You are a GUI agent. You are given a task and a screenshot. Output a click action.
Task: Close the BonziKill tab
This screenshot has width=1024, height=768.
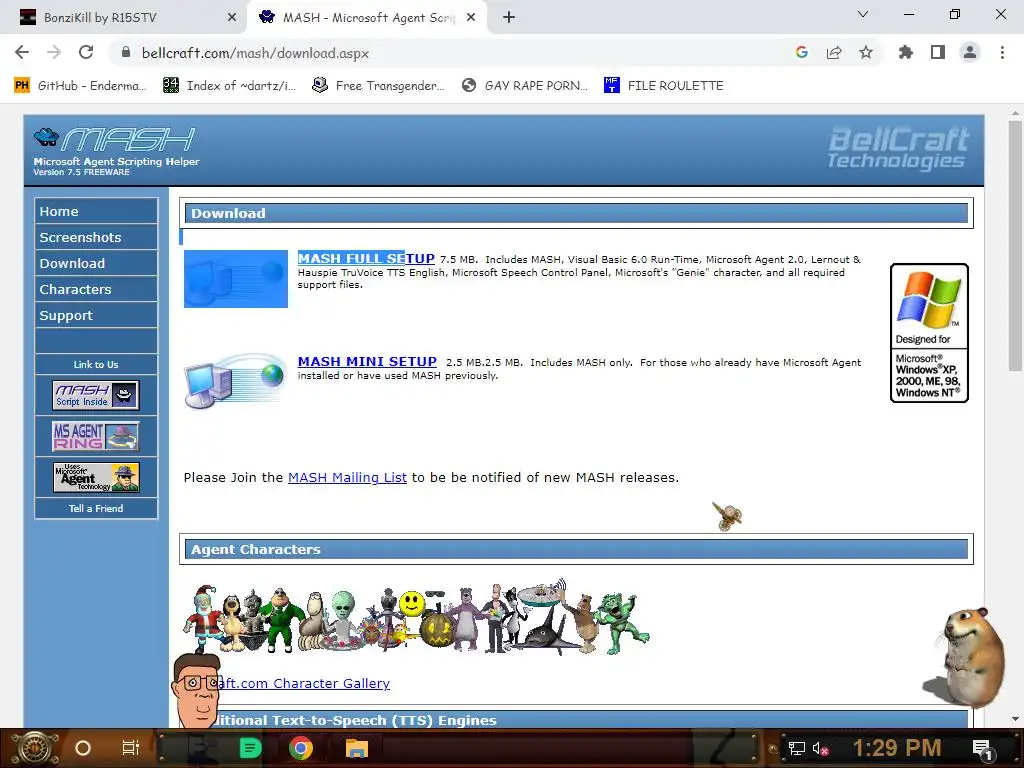click(x=232, y=18)
